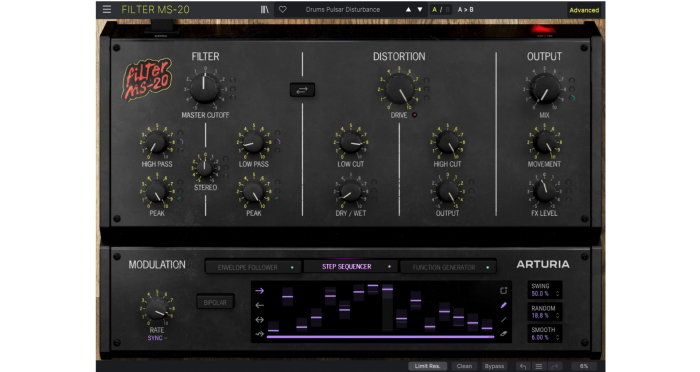Open the edit history list
The image size is (700, 372).
pos(539,367)
